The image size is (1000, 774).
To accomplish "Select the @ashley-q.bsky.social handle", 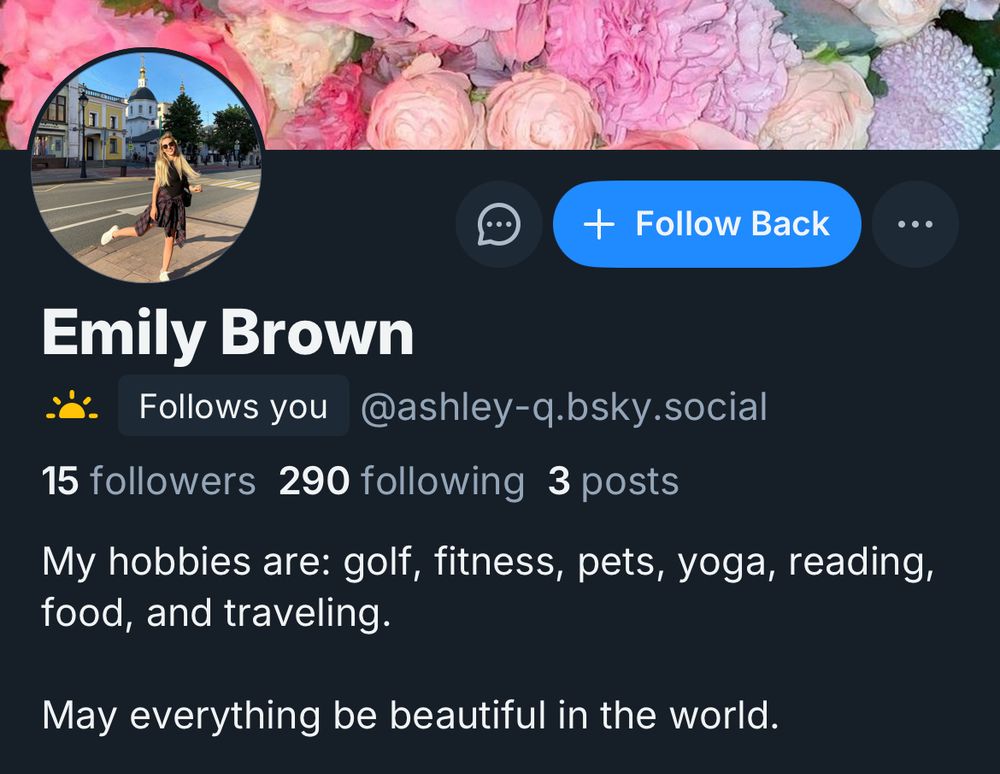I will coord(564,407).
